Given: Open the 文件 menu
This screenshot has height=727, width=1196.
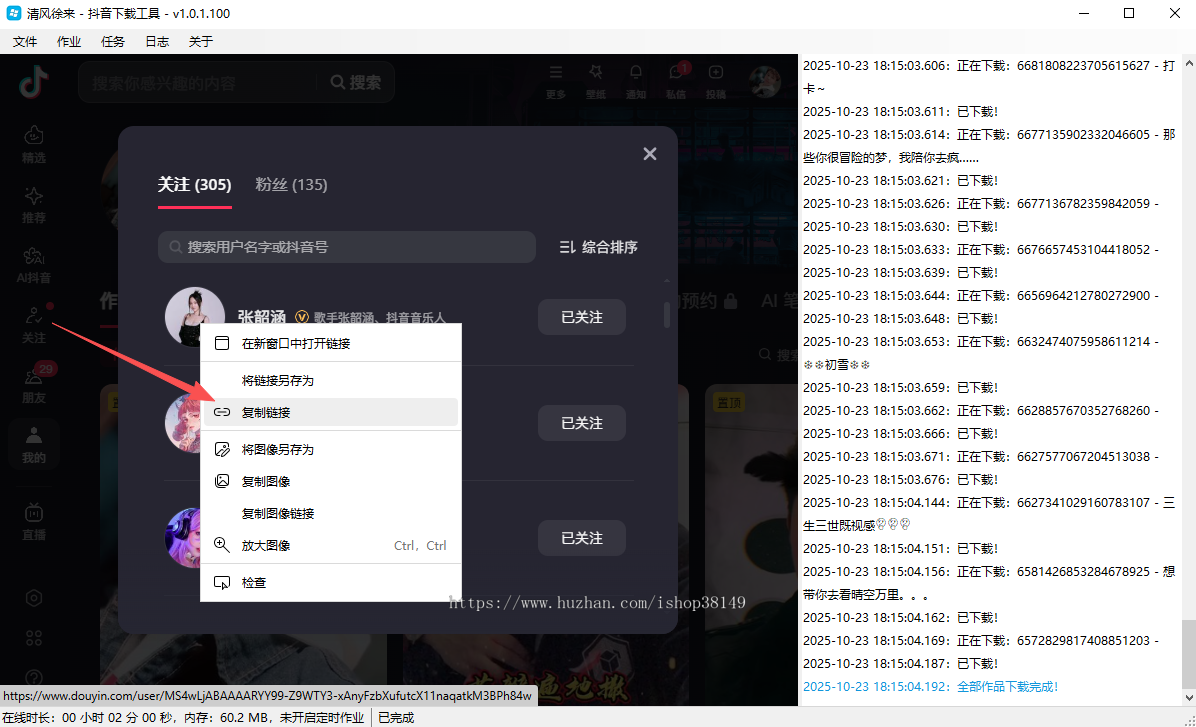Looking at the screenshot, I should click(24, 42).
